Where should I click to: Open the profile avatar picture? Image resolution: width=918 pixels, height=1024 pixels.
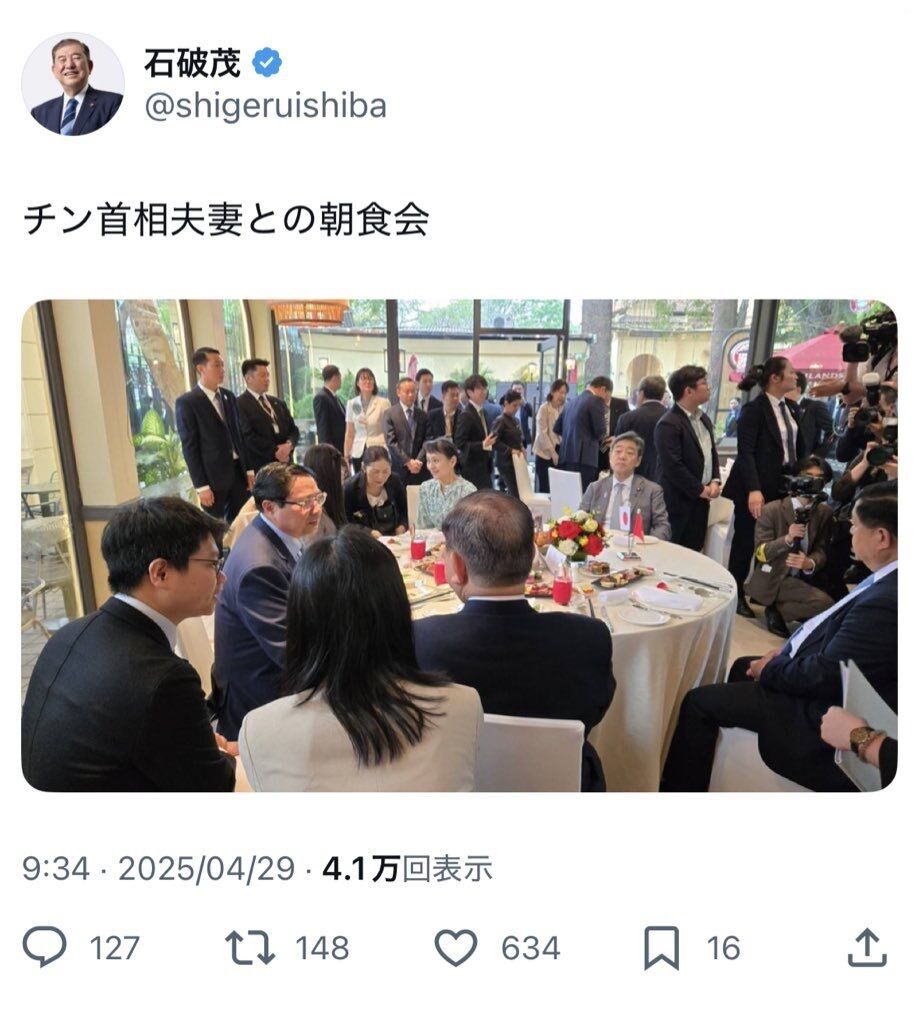pyautogui.click(x=72, y=84)
